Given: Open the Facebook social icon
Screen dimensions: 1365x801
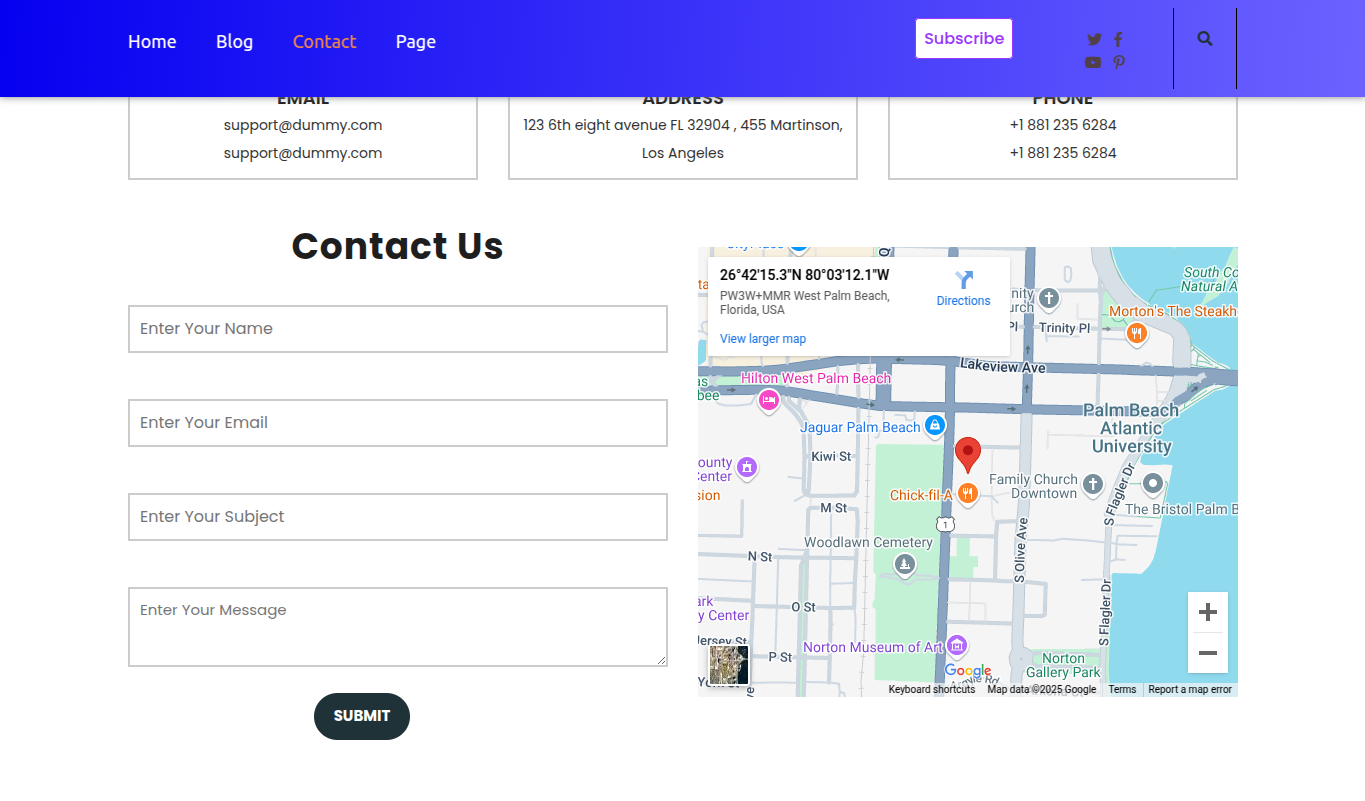Looking at the screenshot, I should tap(1118, 40).
